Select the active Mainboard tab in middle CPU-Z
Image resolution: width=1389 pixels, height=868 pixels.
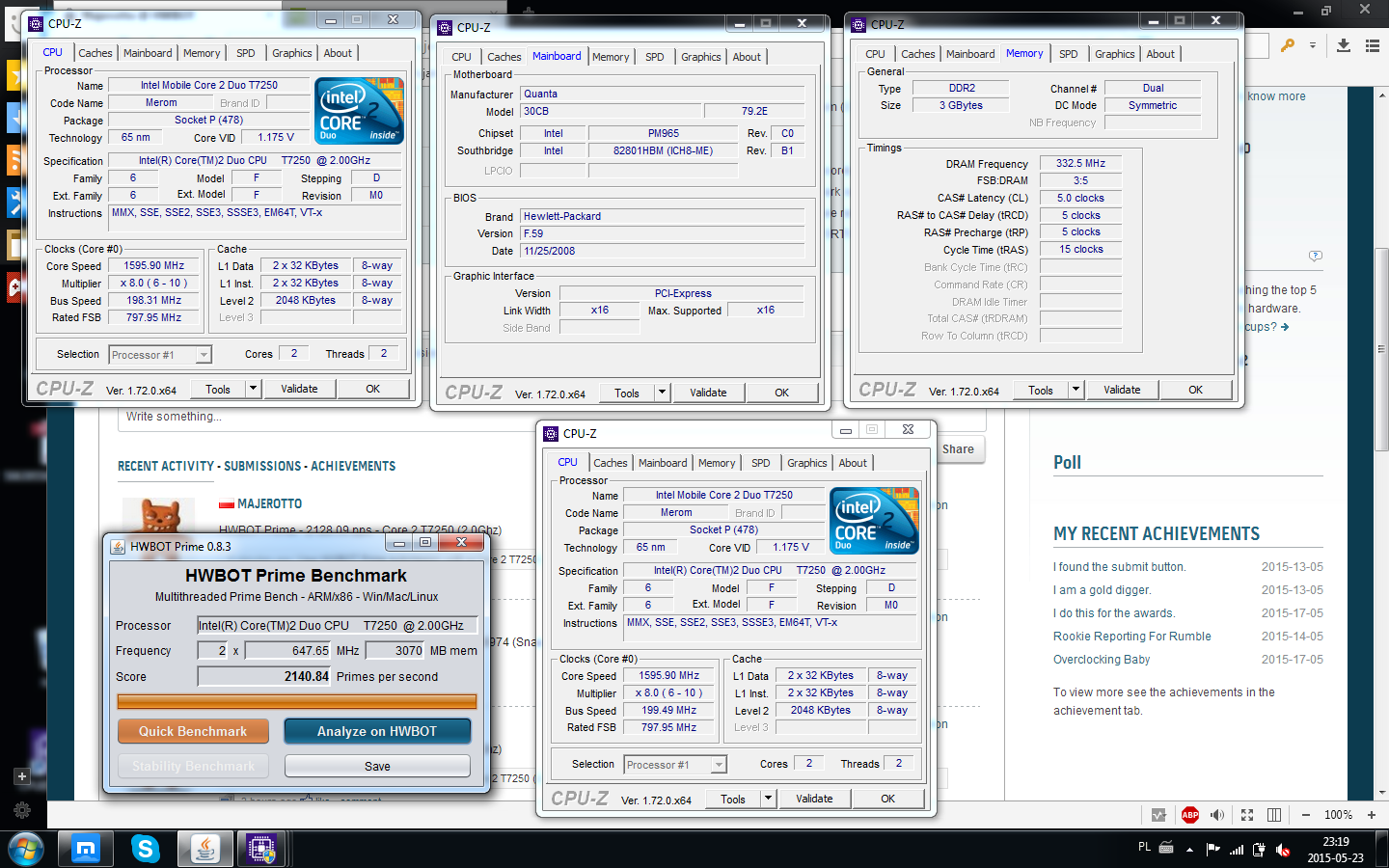click(557, 56)
